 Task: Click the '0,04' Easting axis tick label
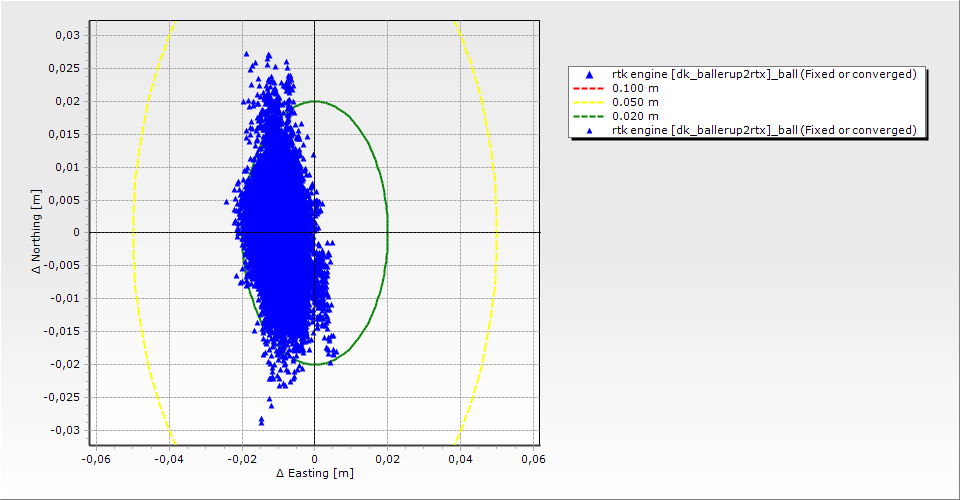pyautogui.click(x=460, y=459)
